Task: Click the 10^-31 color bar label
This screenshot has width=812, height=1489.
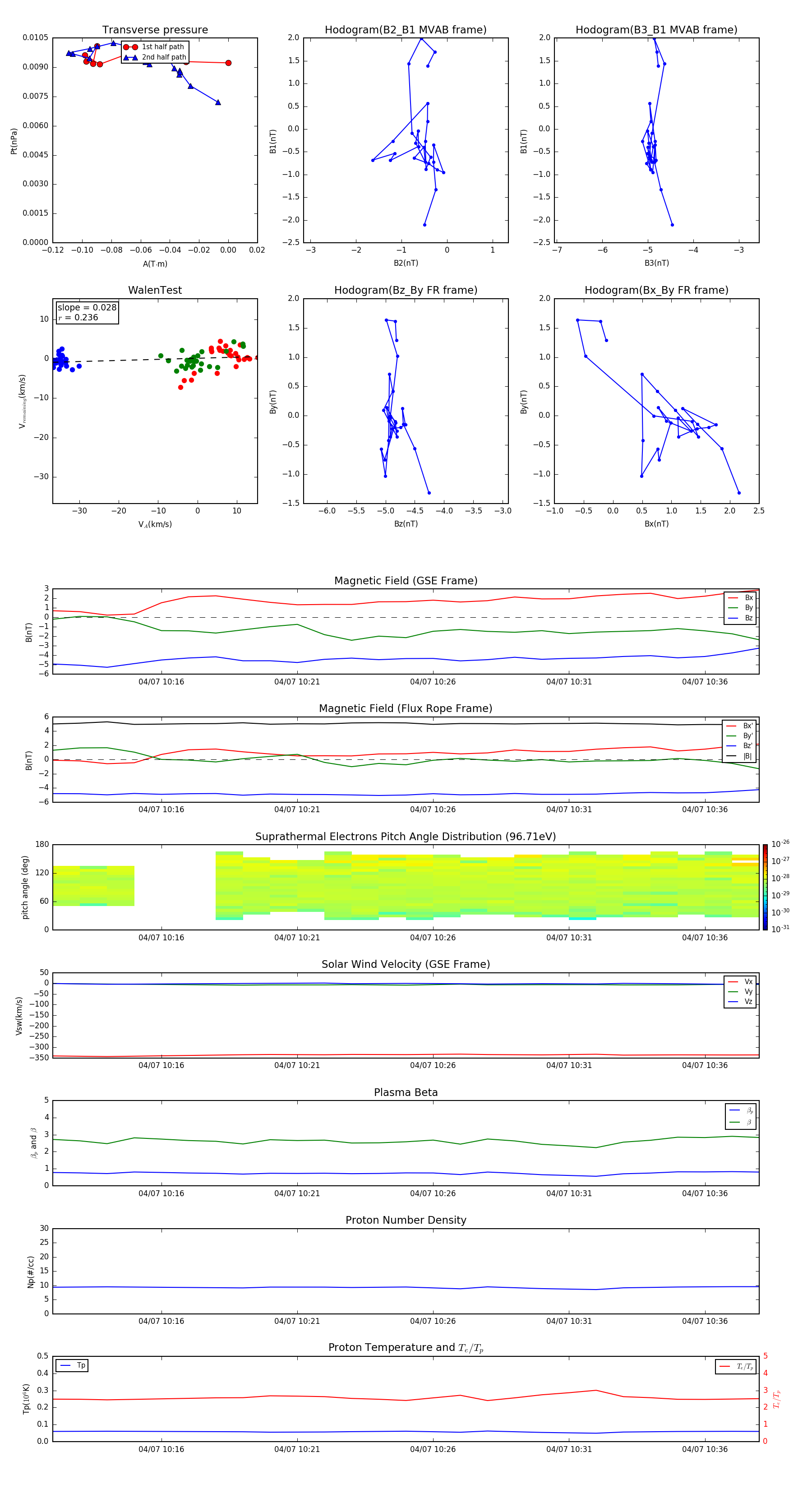Action: [x=781, y=929]
